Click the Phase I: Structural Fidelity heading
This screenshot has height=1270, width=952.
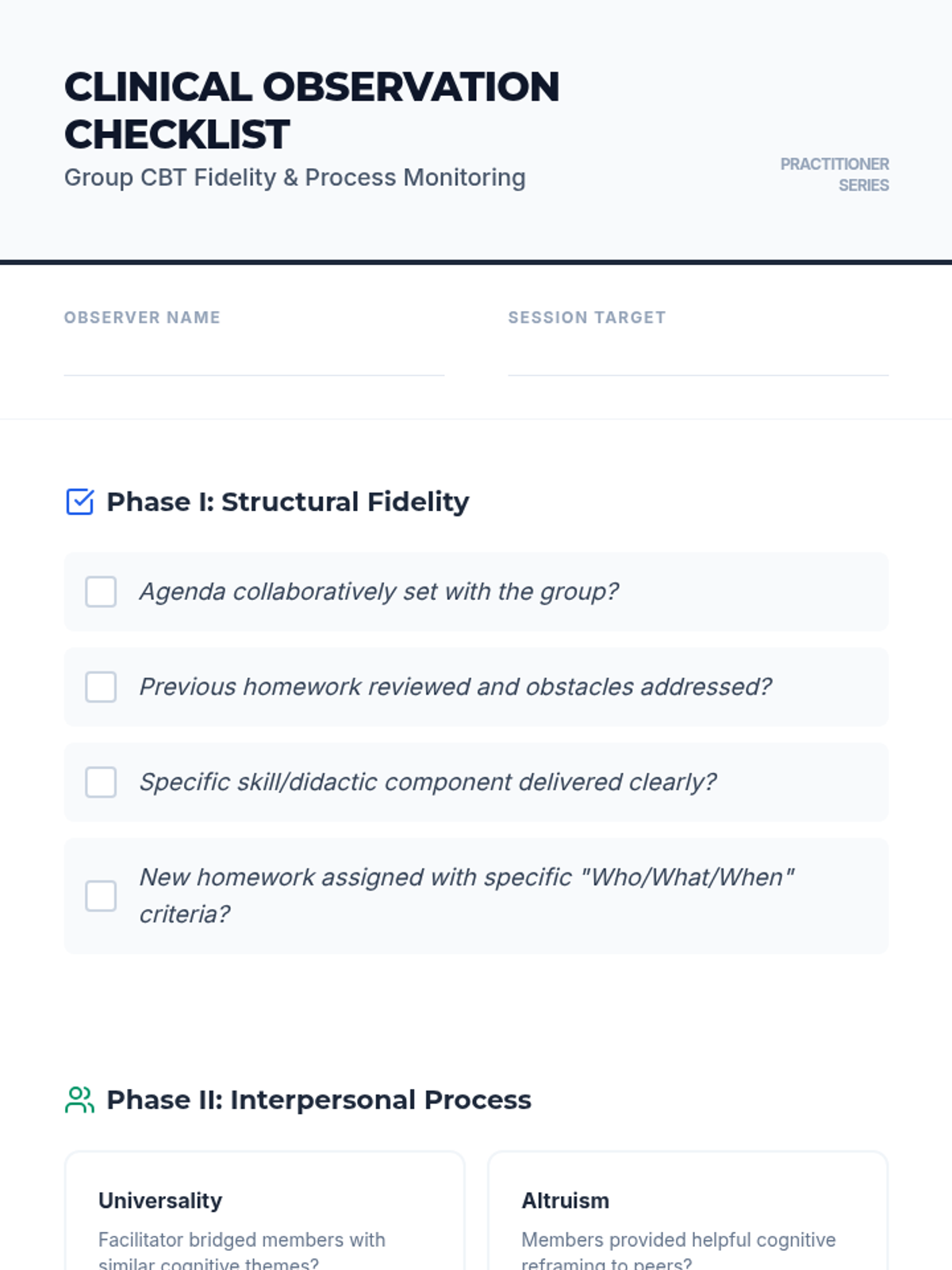coord(287,502)
